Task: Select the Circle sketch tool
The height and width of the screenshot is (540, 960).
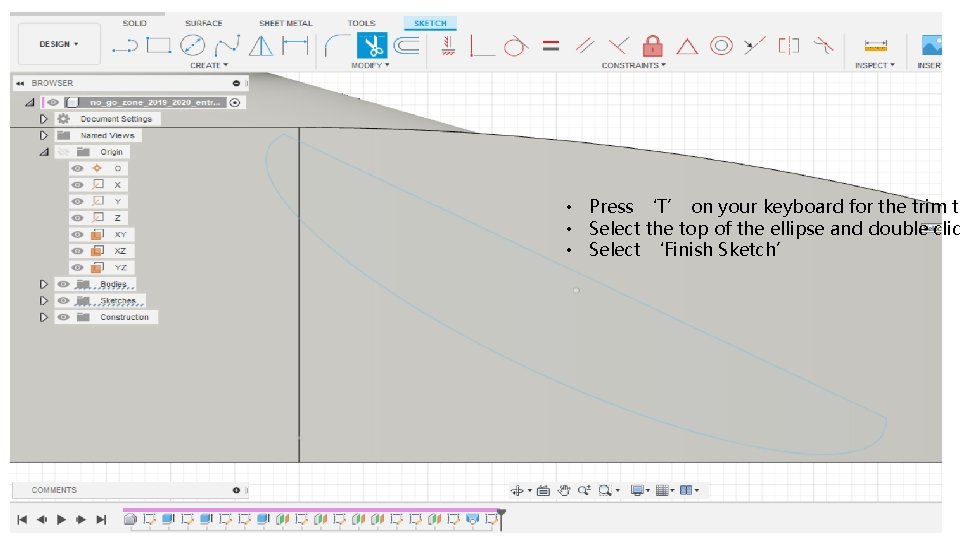Action: click(x=193, y=46)
